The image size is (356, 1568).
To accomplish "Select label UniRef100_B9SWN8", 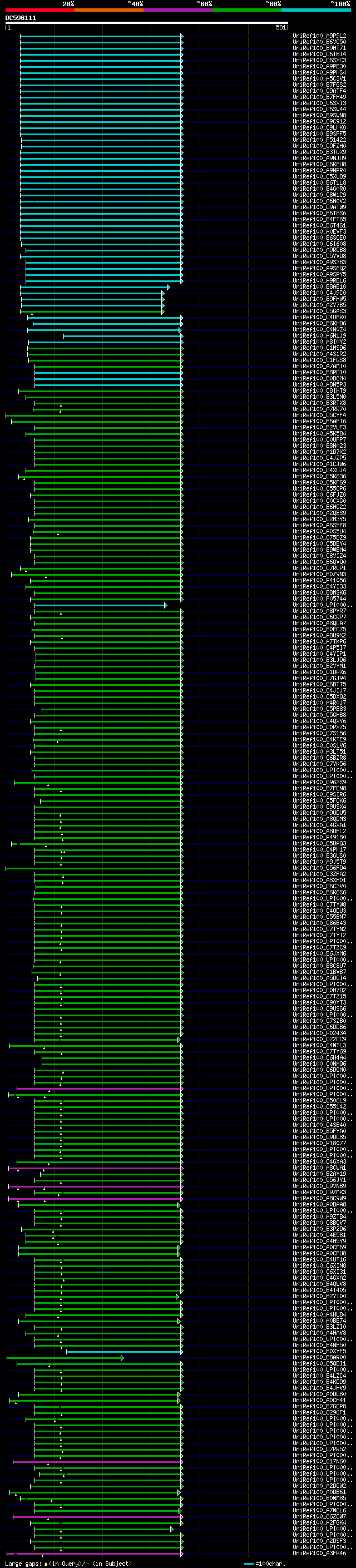I will 319,115.
